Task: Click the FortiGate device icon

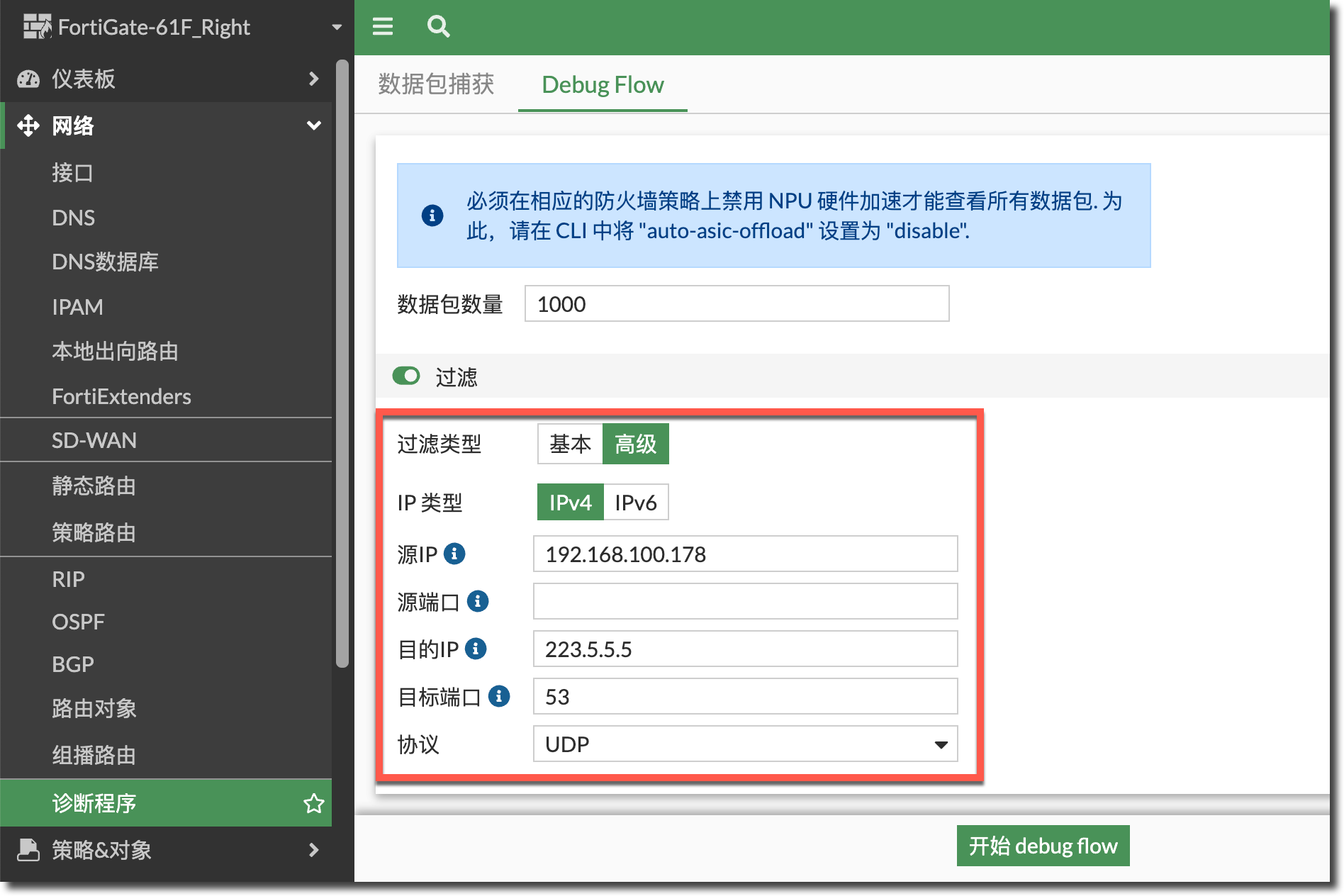Action: coord(37,27)
